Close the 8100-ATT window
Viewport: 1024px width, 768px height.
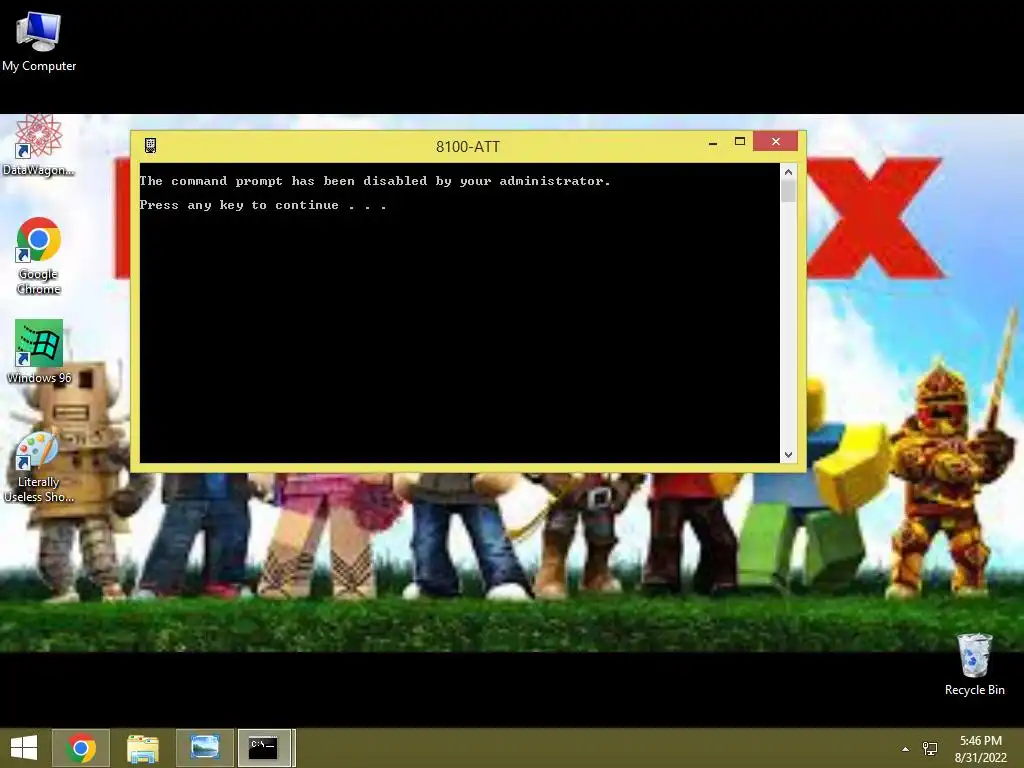[x=775, y=141]
